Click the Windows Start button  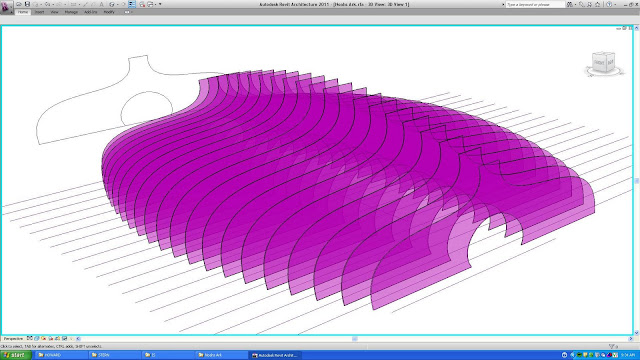coord(16,355)
